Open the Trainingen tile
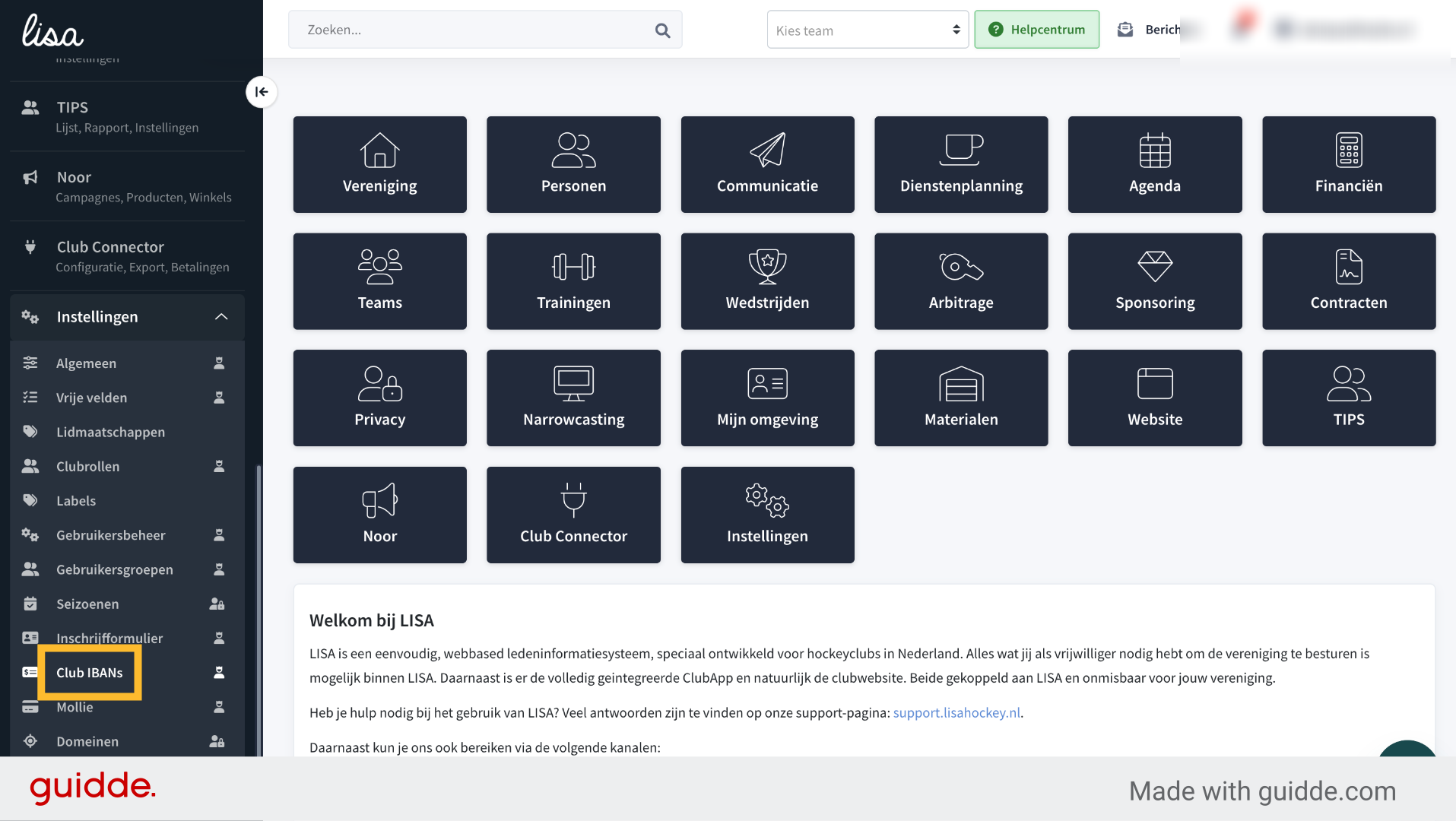 click(x=573, y=281)
